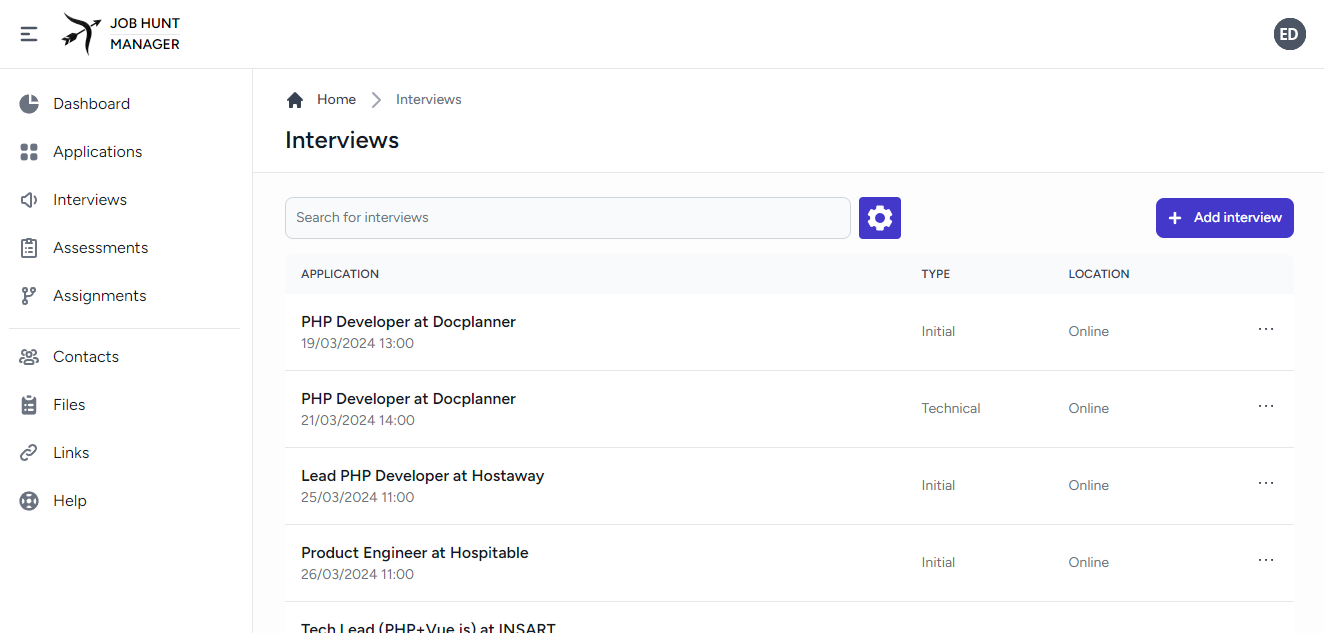The image size is (1324, 633).
Task: Click the Interviews breadcrumb item
Action: point(429,100)
